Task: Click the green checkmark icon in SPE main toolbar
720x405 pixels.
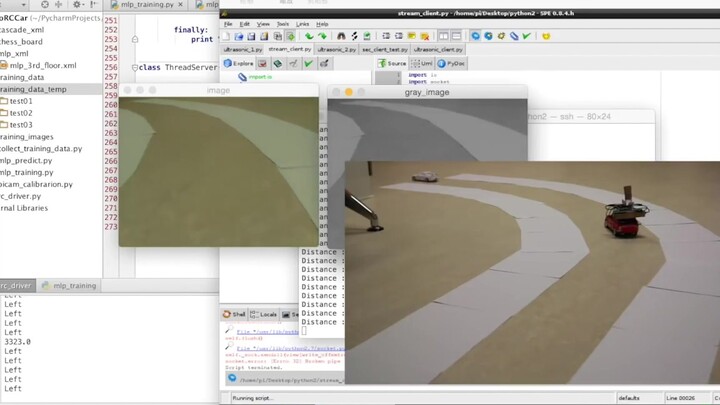Action: [x=526, y=36]
